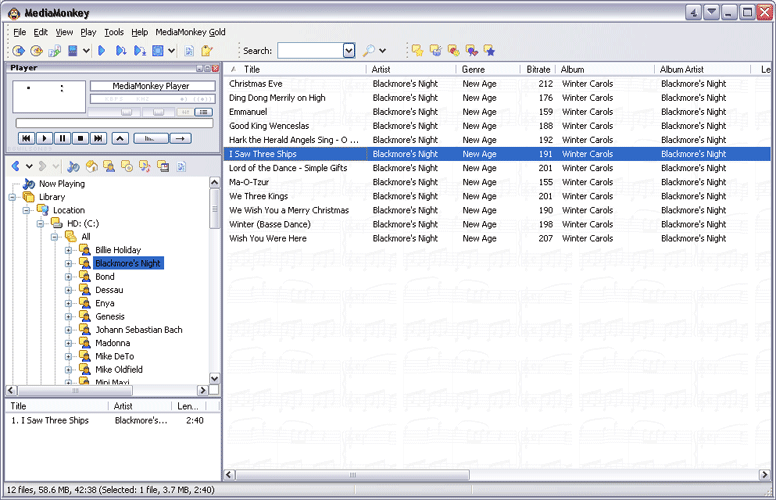The width and height of the screenshot is (776, 500).
Task: Select Johann Sebastian Bach in the tree
Action: pyautogui.click(x=139, y=330)
